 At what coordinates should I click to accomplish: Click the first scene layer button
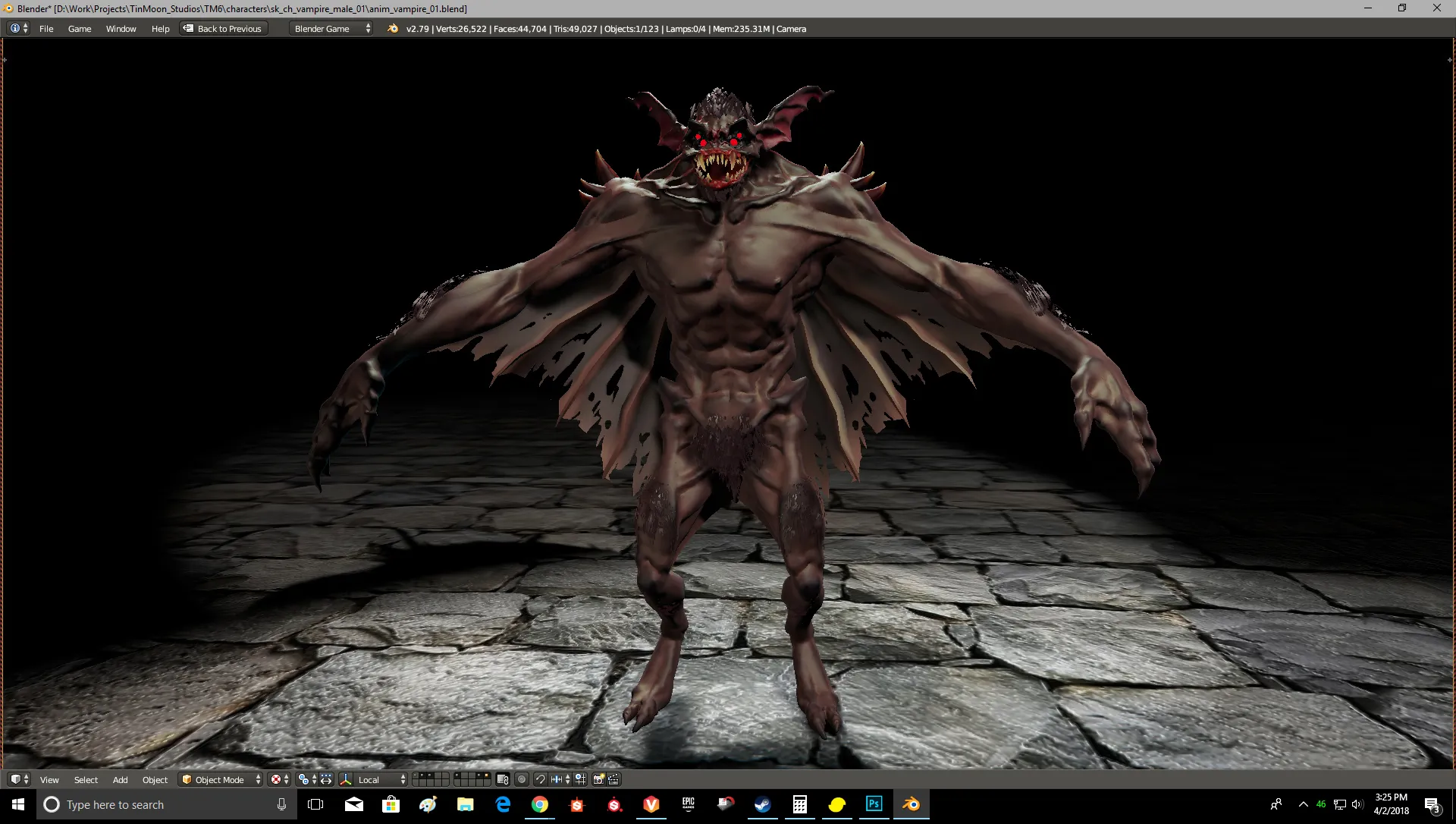[x=416, y=776]
